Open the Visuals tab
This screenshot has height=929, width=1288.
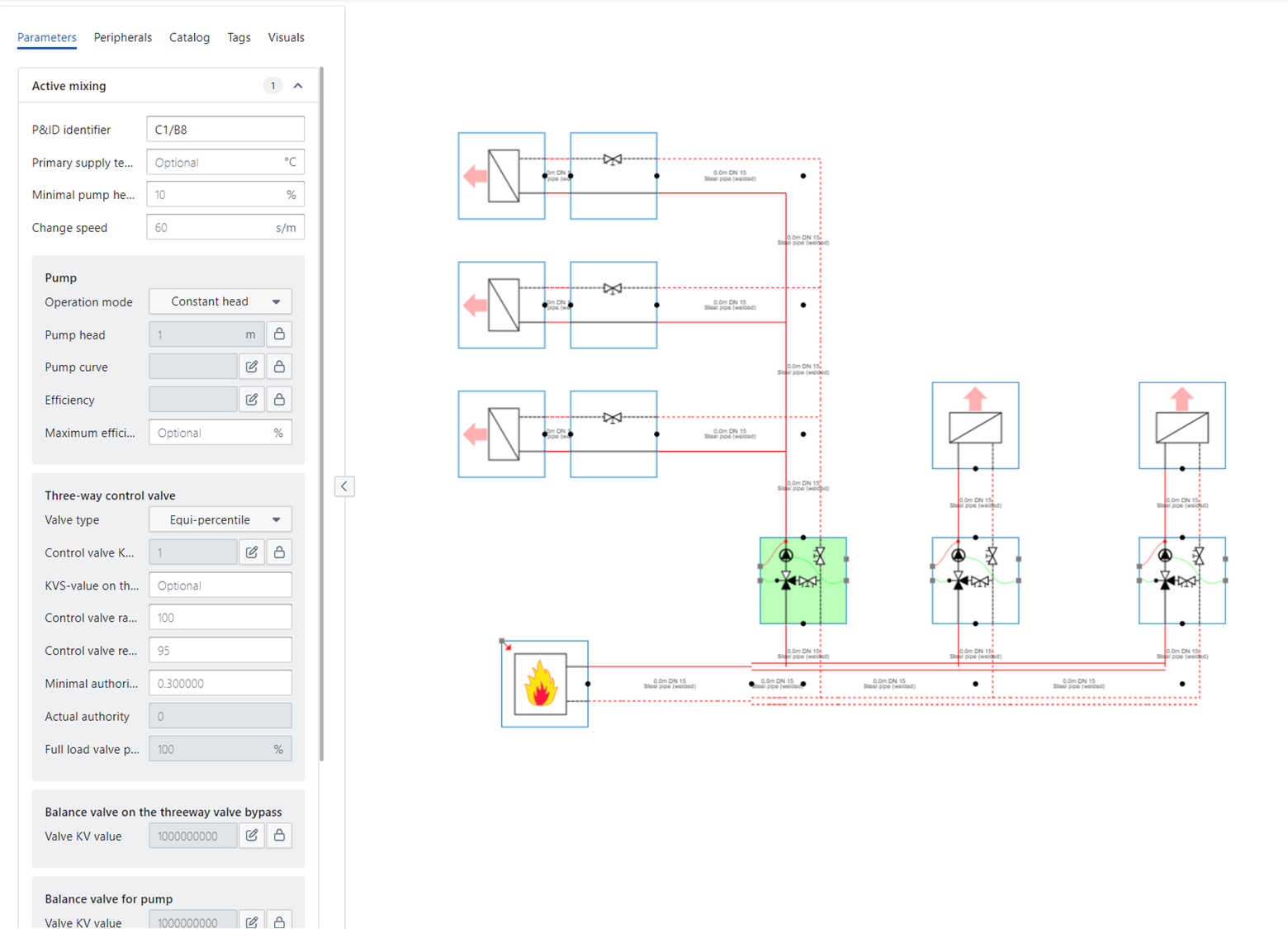pyautogui.click(x=286, y=37)
